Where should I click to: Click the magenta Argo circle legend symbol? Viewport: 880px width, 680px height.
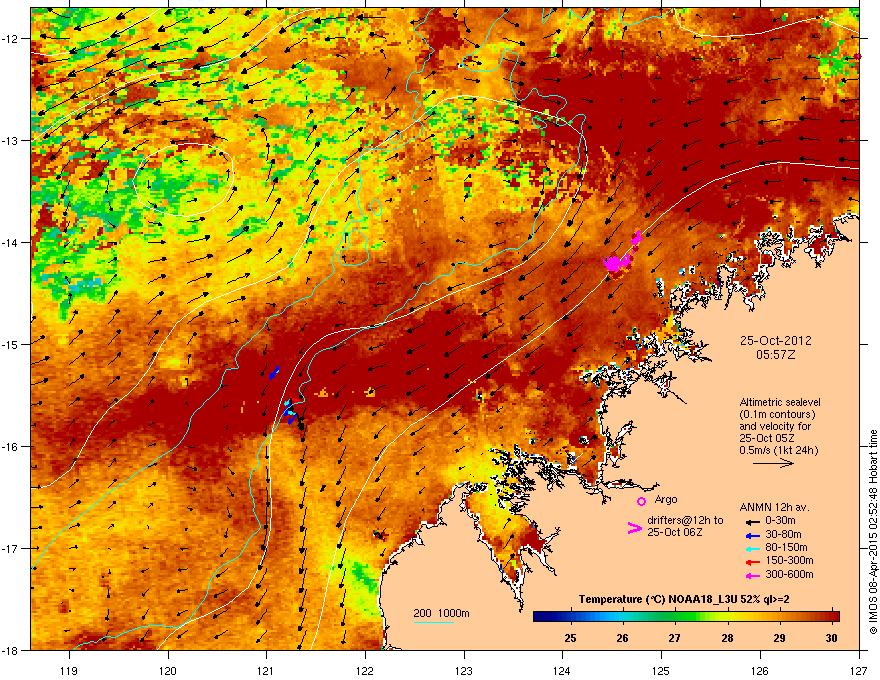(641, 501)
